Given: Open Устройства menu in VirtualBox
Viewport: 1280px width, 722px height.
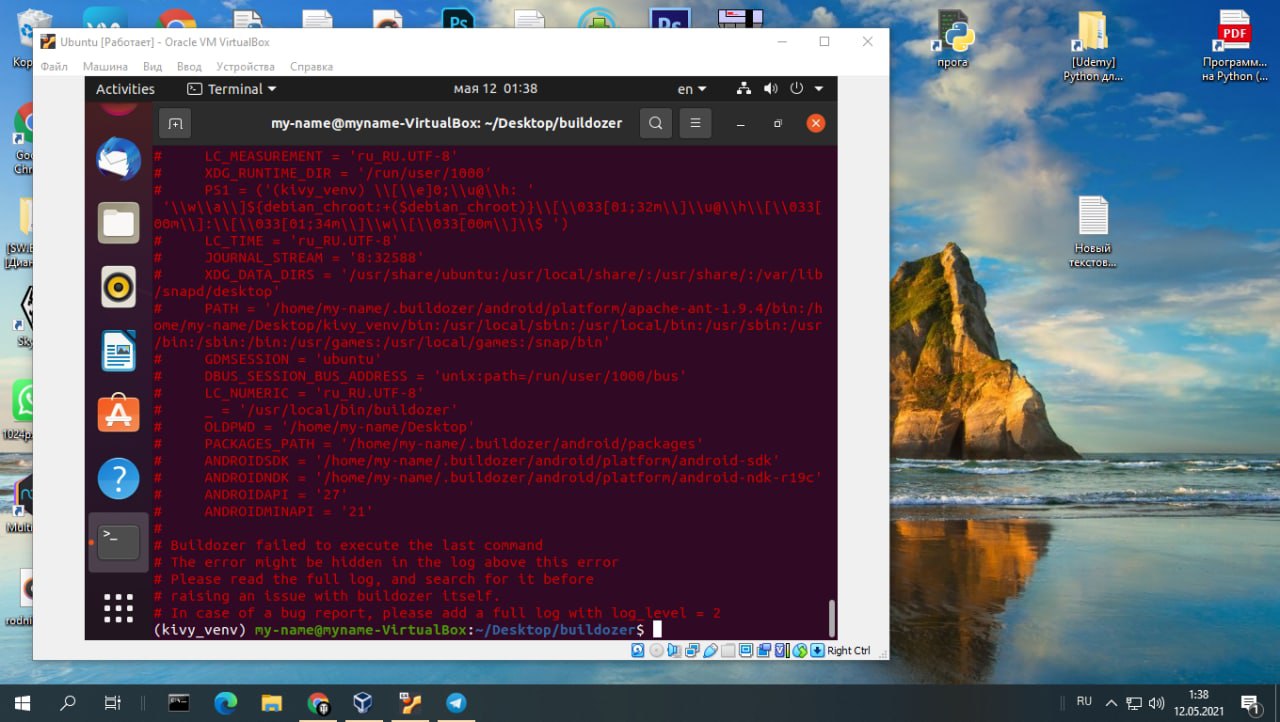Looking at the screenshot, I should 245,66.
